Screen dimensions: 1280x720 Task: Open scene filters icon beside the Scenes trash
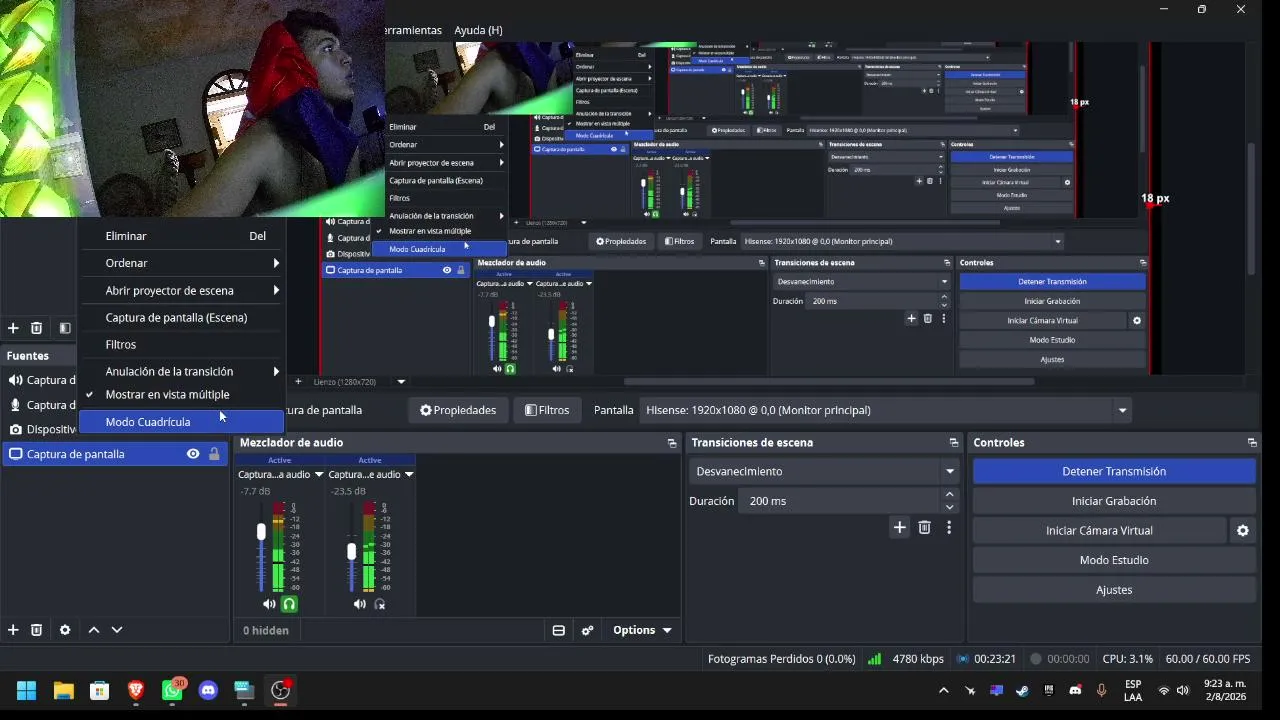pyautogui.click(x=65, y=328)
